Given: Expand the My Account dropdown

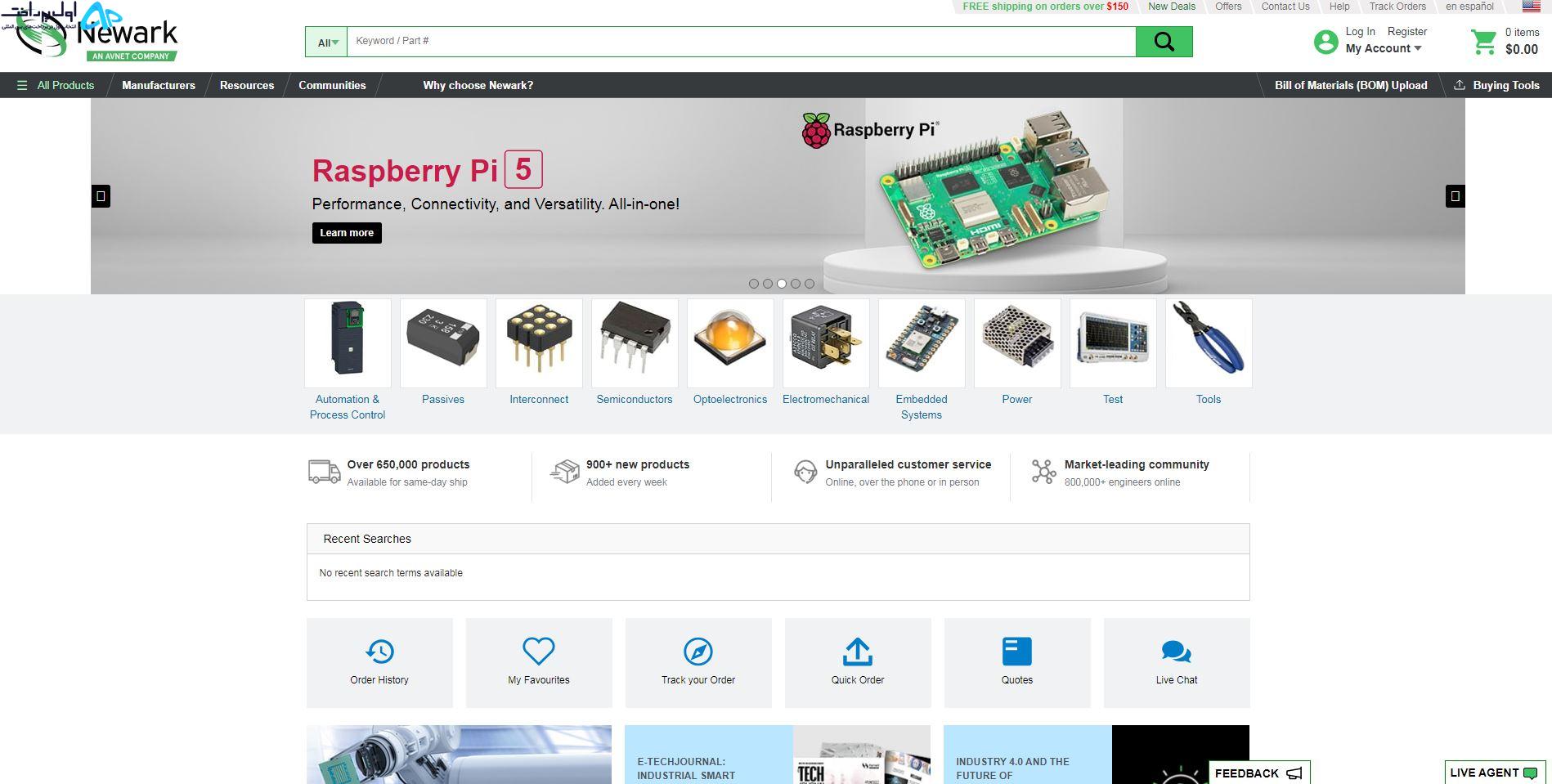Looking at the screenshot, I should point(1384,49).
